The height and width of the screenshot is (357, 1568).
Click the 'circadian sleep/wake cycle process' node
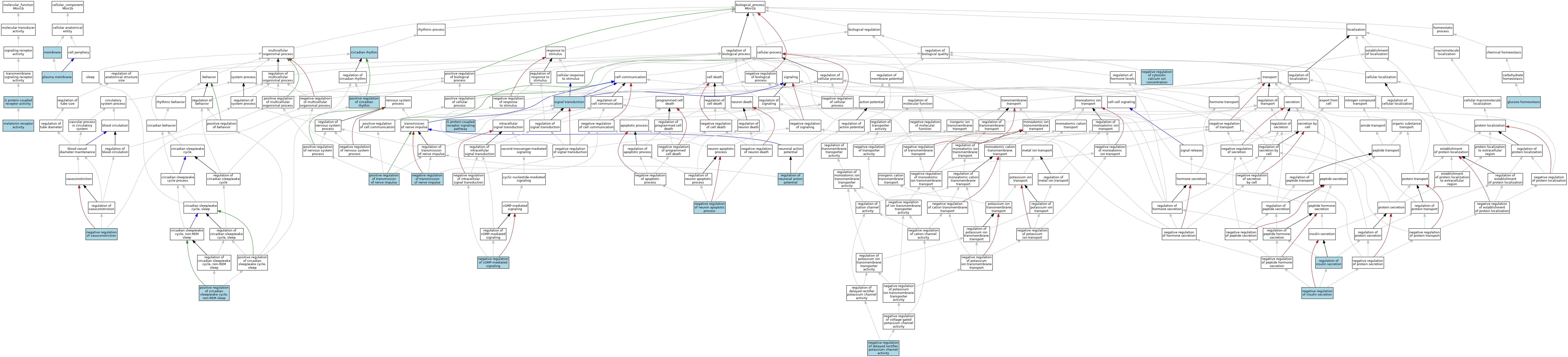click(x=178, y=179)
